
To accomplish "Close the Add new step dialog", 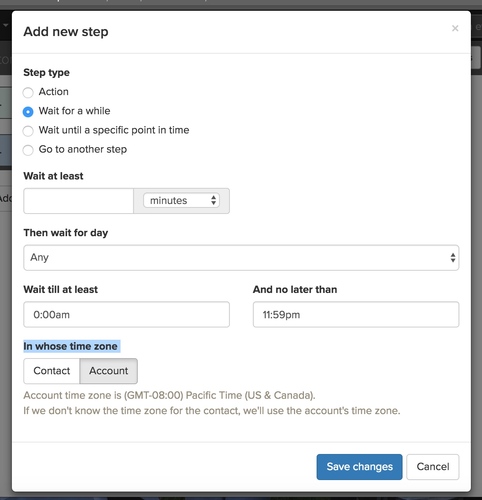I will coord(455,28).
